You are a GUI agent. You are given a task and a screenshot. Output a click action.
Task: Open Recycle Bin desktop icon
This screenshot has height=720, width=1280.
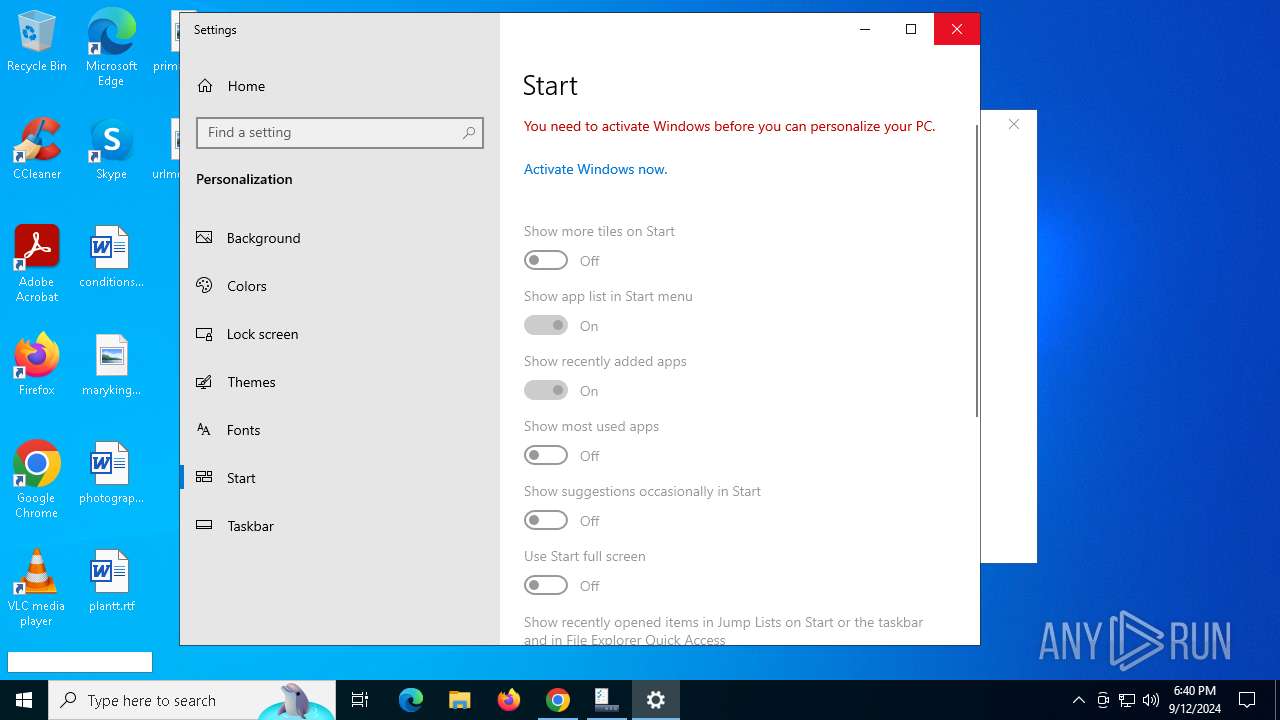click(x=37, y=42)
